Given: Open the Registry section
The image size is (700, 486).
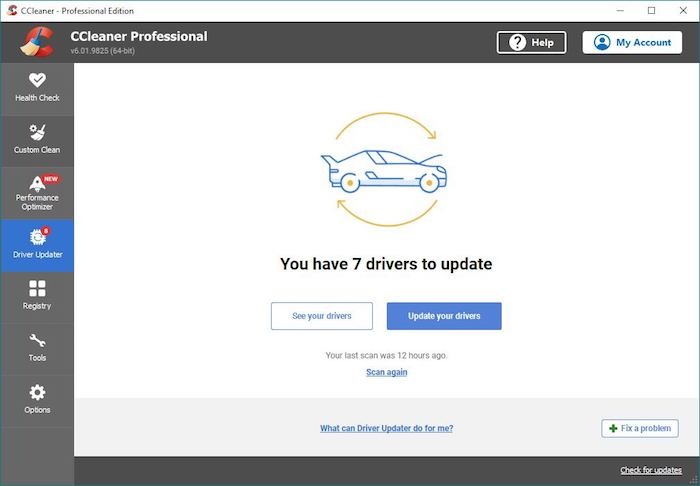Looking at the screenshot, I should point(37,296).
